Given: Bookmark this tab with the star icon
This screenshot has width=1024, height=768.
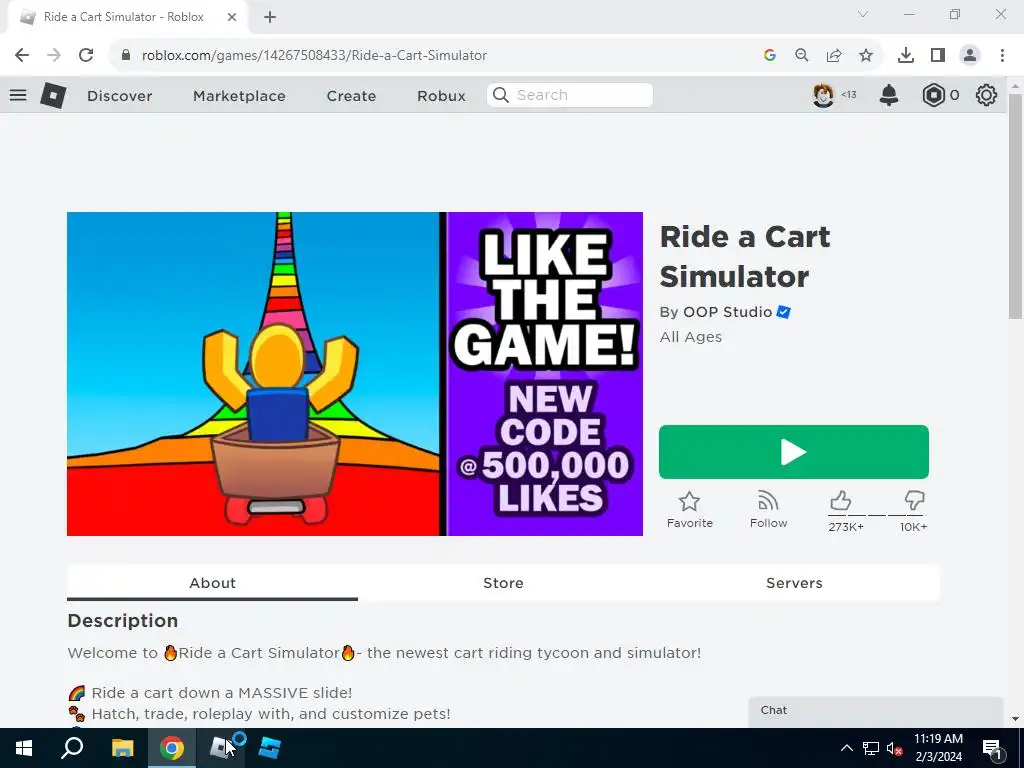Looking at the screenshot, I should click(x=866, y=56).
